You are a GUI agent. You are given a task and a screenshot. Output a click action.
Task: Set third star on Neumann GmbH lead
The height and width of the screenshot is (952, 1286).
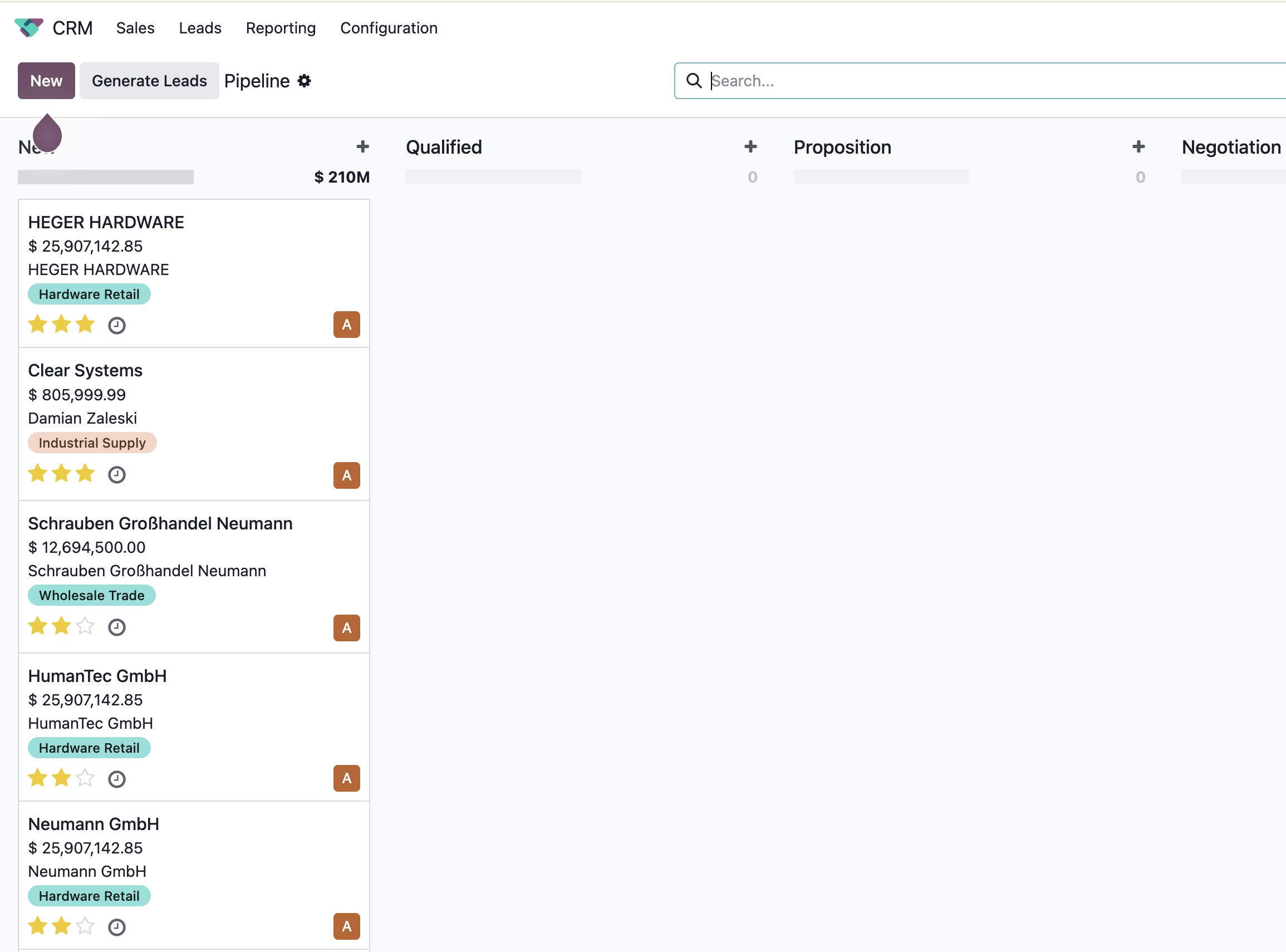click(85, 925)
